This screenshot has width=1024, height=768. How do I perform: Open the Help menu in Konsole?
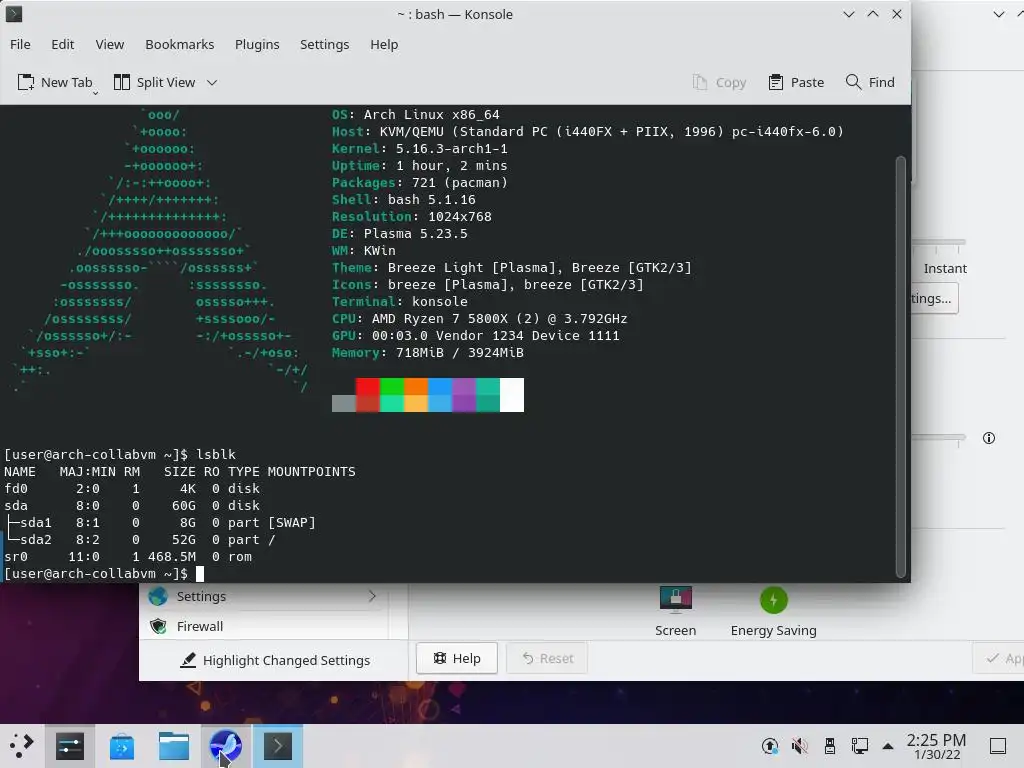pyautogui.click(x=384, y=44)
